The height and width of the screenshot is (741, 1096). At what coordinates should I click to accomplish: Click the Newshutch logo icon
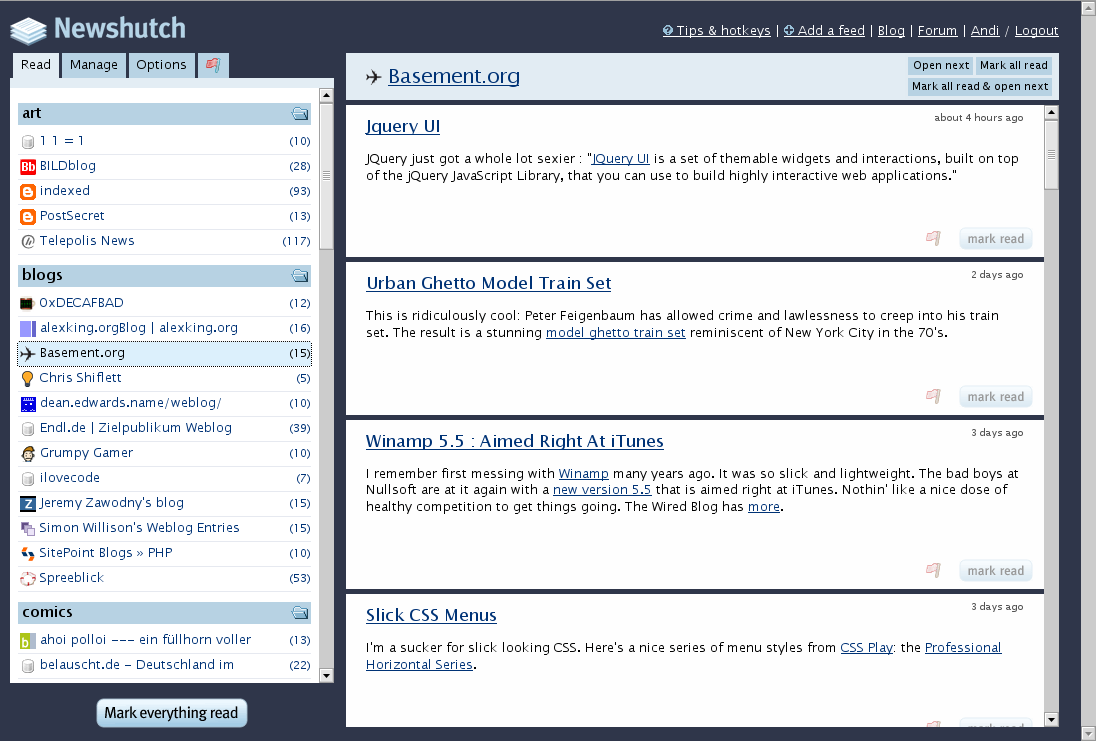pos(29,30)
